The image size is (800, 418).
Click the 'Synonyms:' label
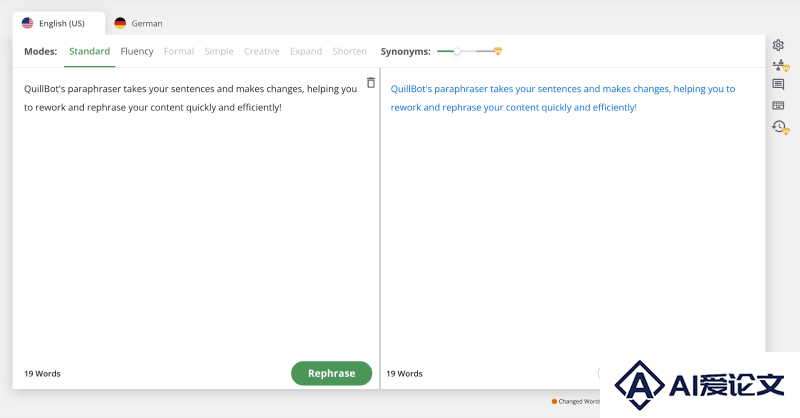click(x=406, y=51)
